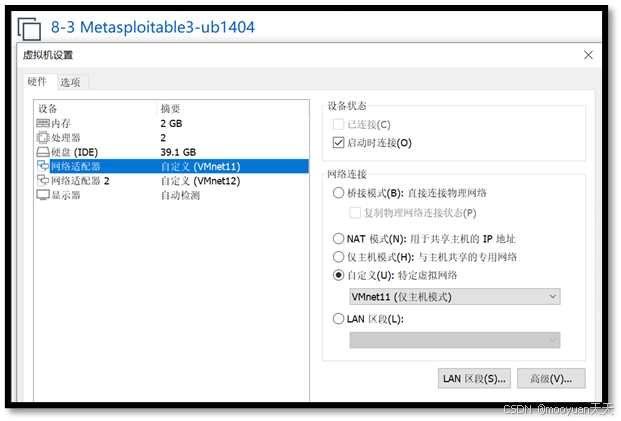Select 仅主机模式(H) radio button

coord(338,257)
